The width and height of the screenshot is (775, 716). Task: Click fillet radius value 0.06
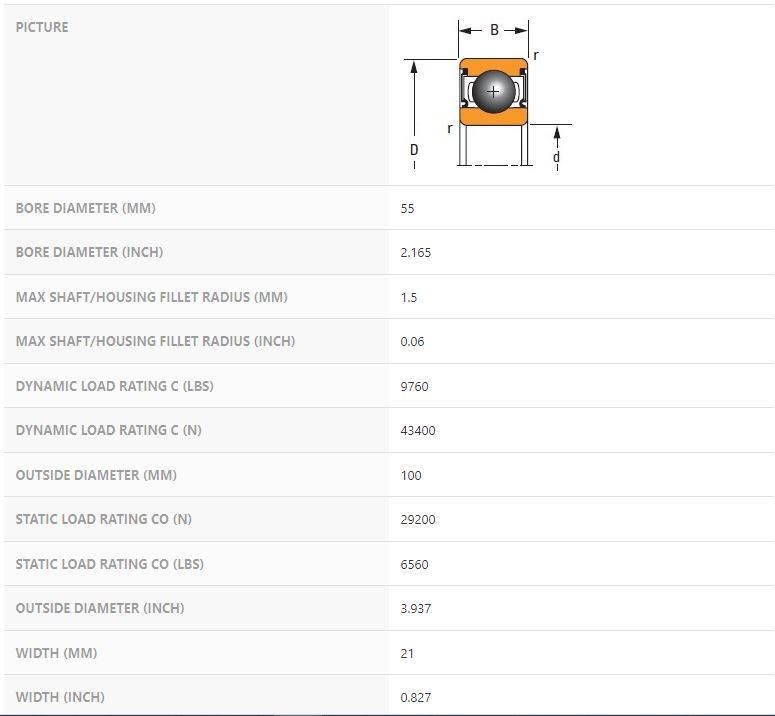coord(412,342)
